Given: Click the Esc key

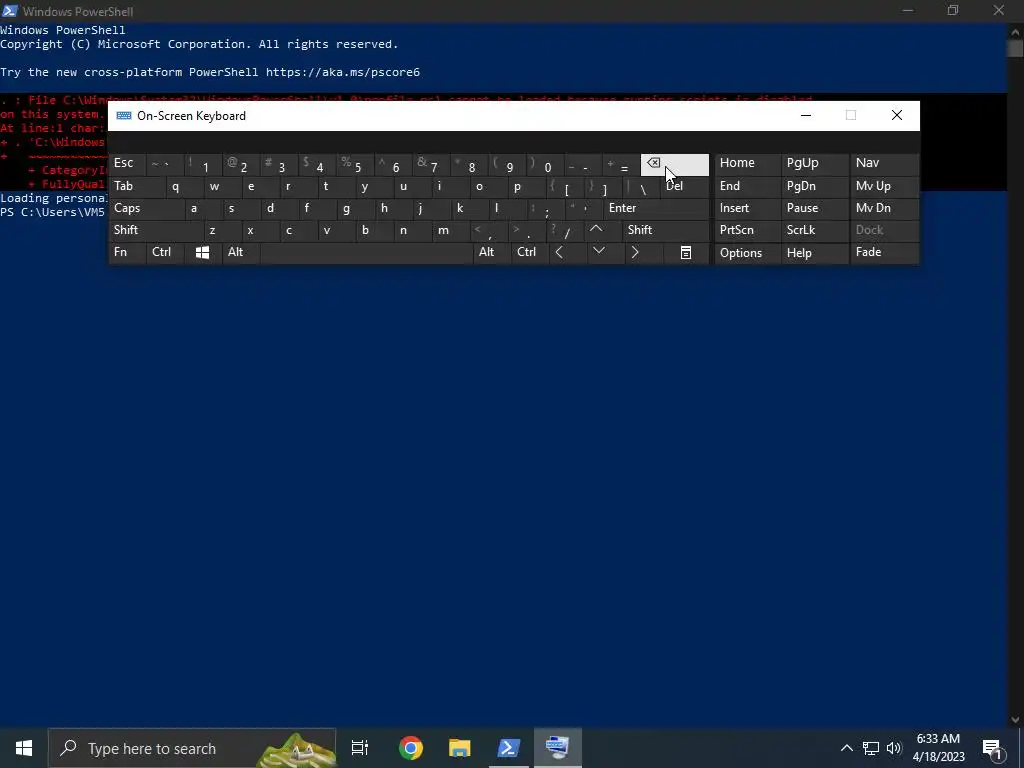Looking at the screenshot, I should tap(127, 165).
